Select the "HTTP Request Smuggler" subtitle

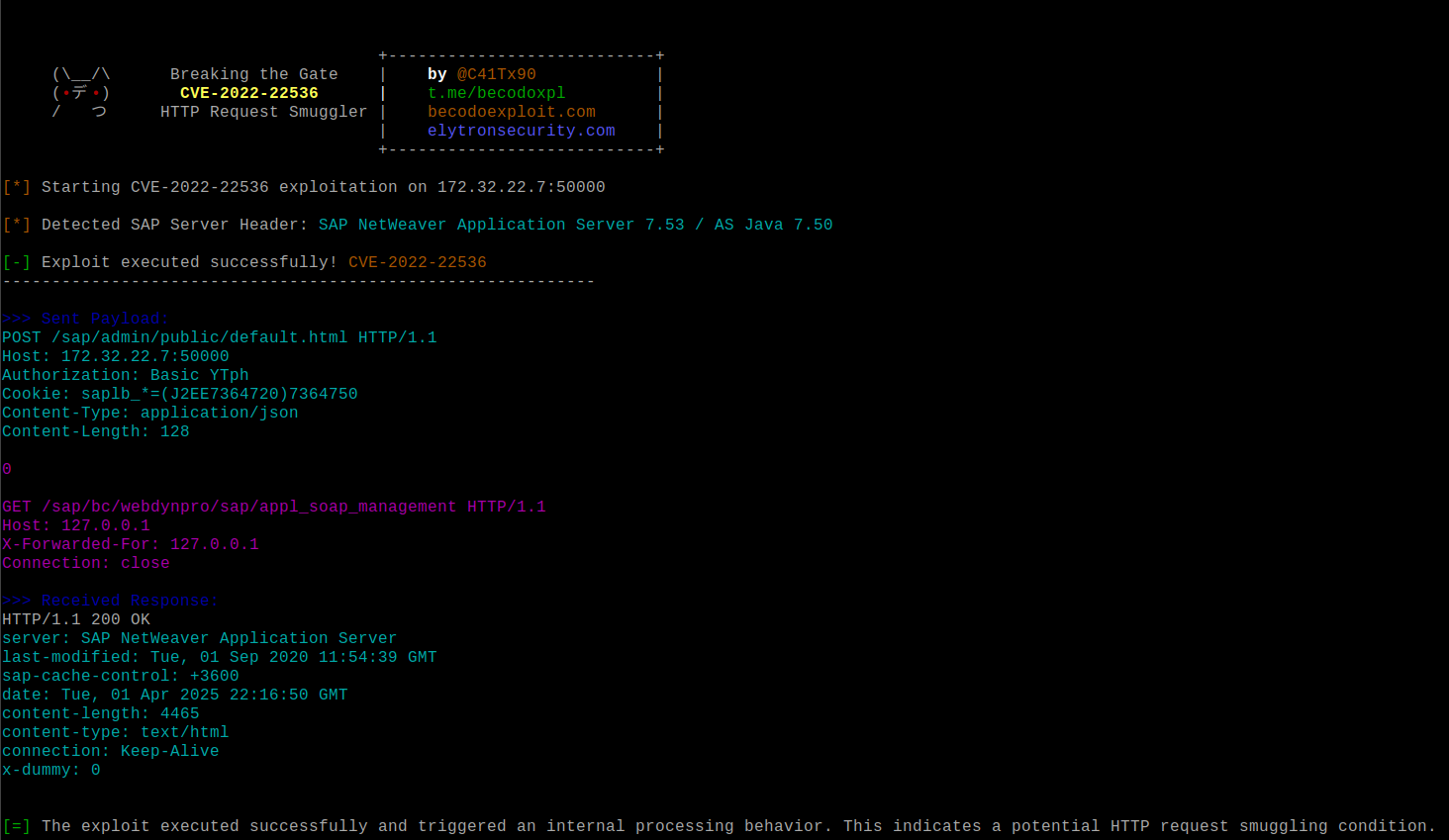(x=264, y=112)
